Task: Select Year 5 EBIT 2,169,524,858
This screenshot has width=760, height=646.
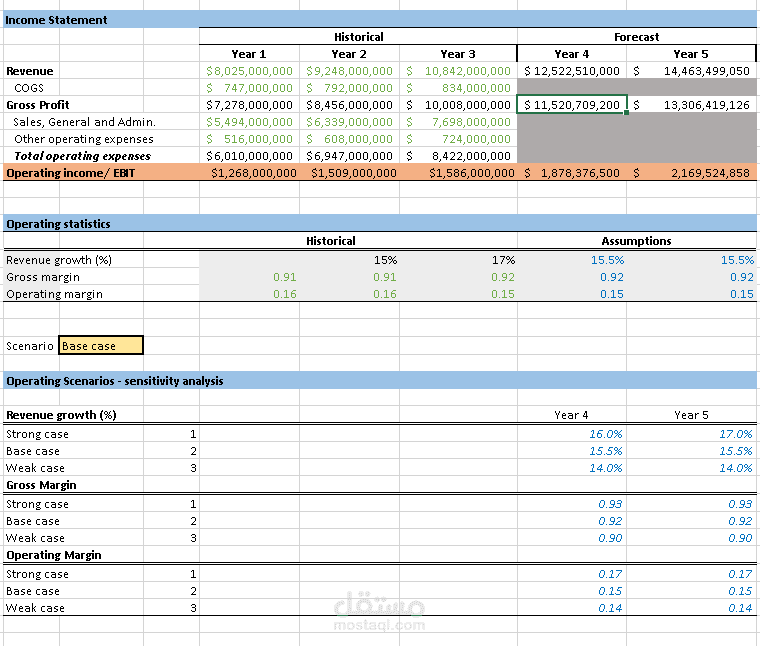Action: [x=692, y=173]
